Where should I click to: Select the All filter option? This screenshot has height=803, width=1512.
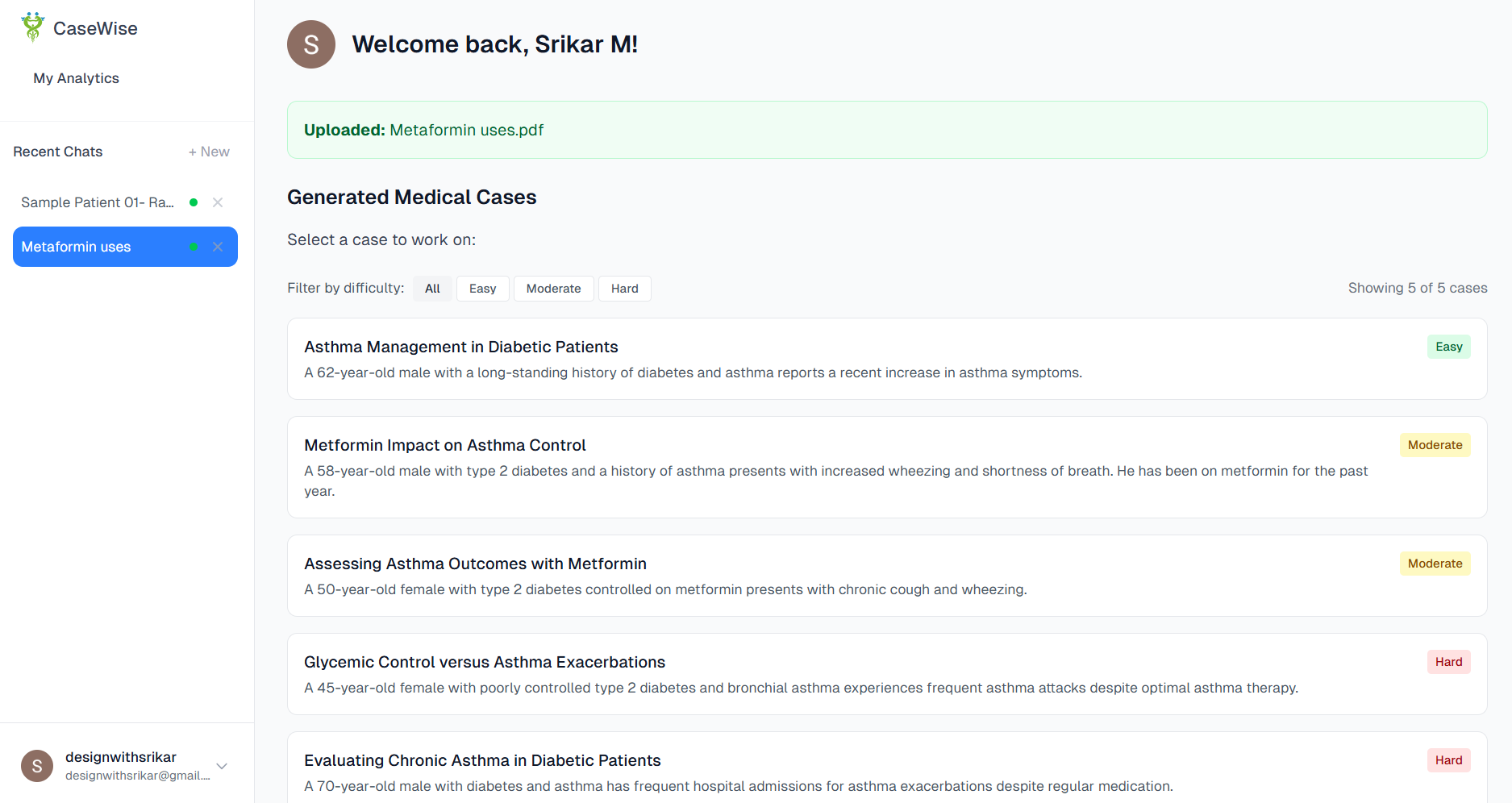point(432,288)
